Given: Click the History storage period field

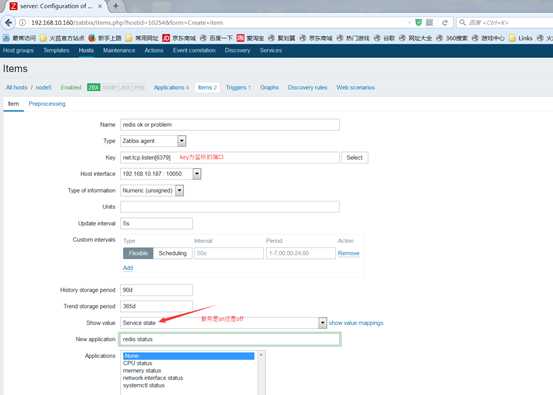Looking at the screenshot, I should (x=156, y=290).
